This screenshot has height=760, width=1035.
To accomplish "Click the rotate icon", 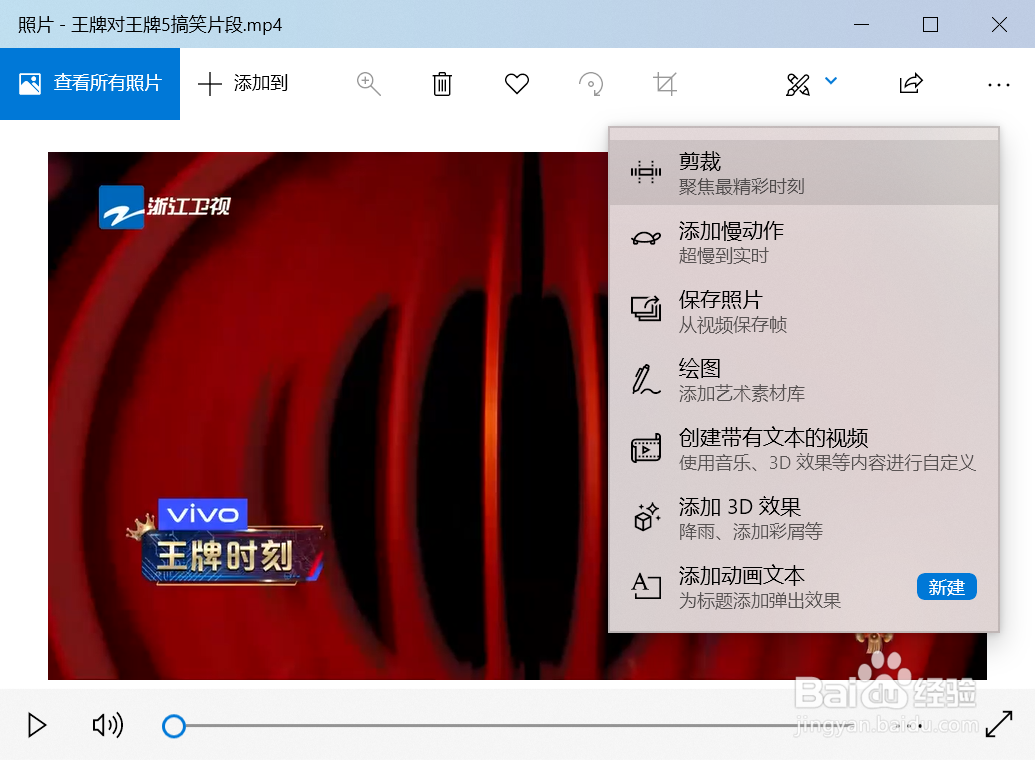I will (x=591, y=84).
